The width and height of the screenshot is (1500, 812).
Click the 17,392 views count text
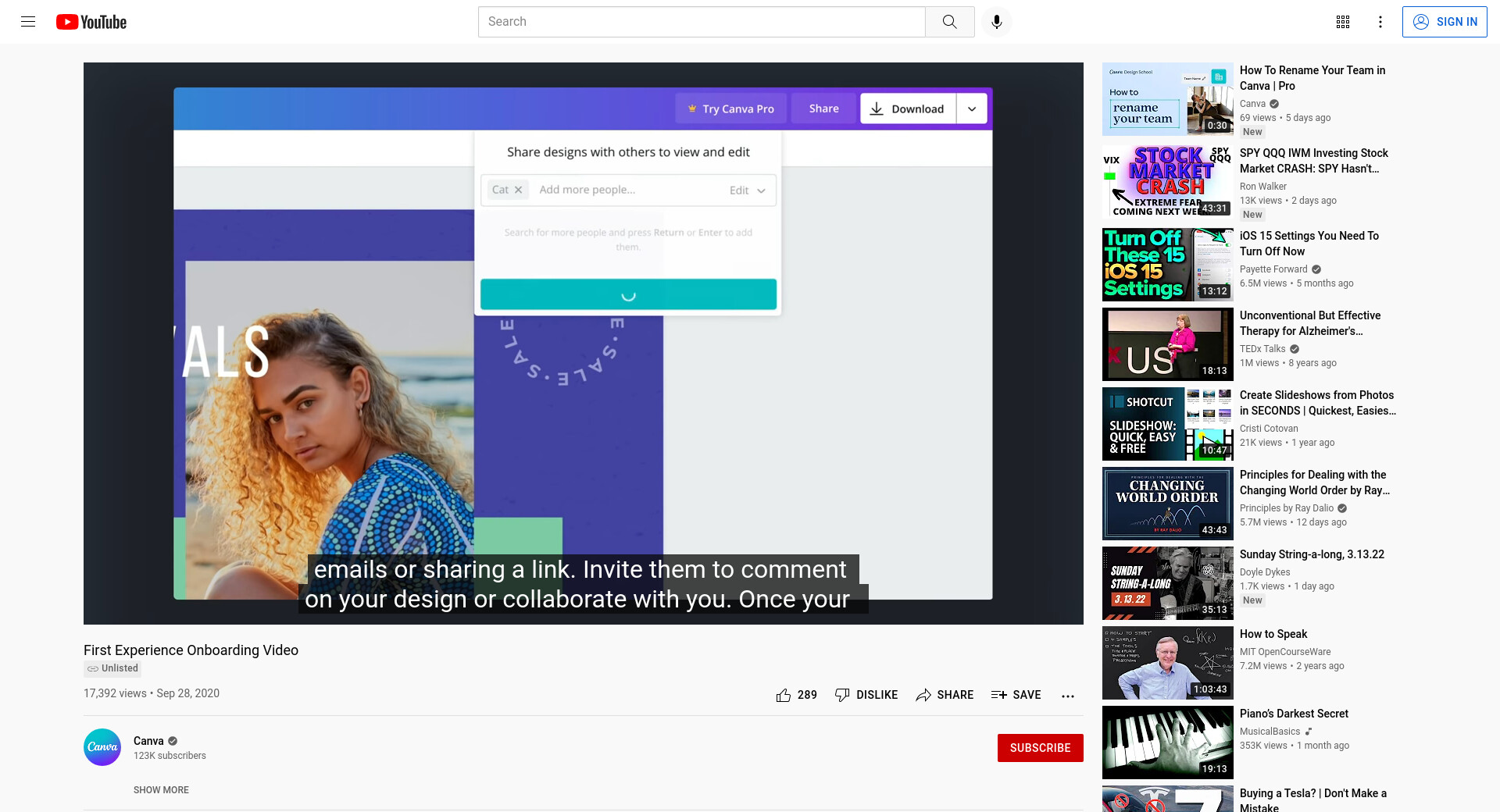click(x=115, y=693)
